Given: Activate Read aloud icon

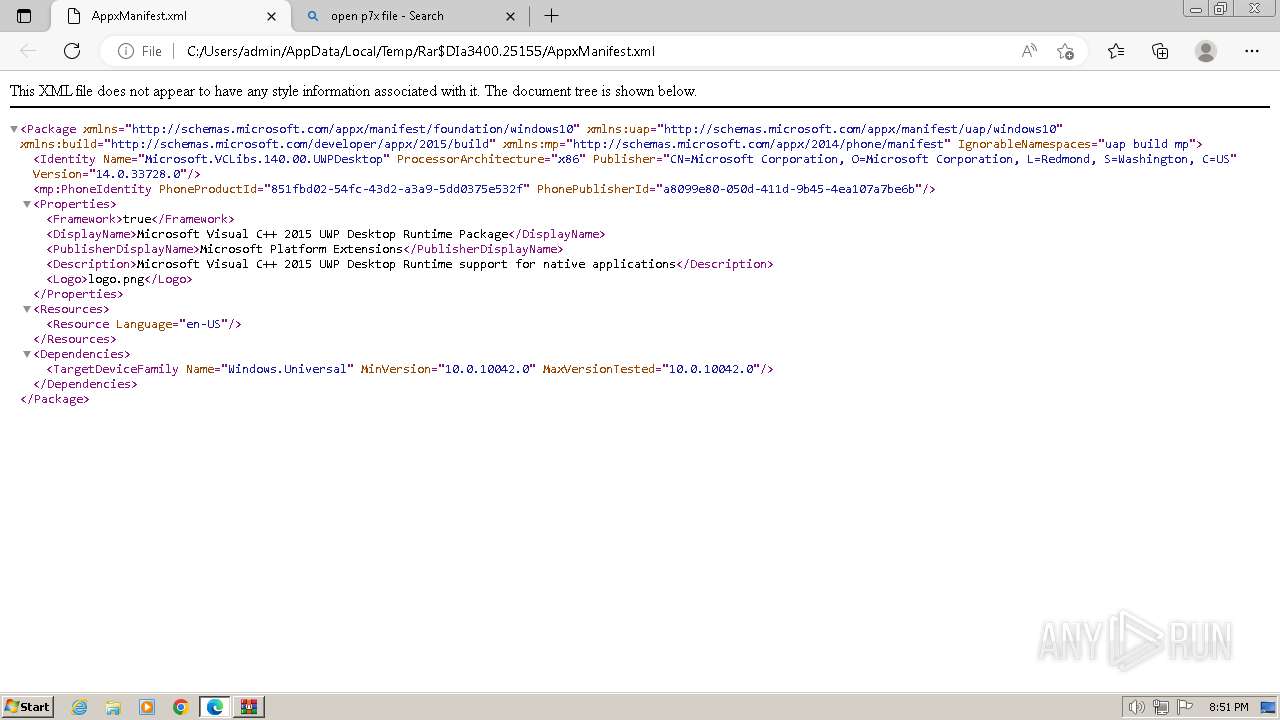Looking at the screenshot, I should point(1029,51).
